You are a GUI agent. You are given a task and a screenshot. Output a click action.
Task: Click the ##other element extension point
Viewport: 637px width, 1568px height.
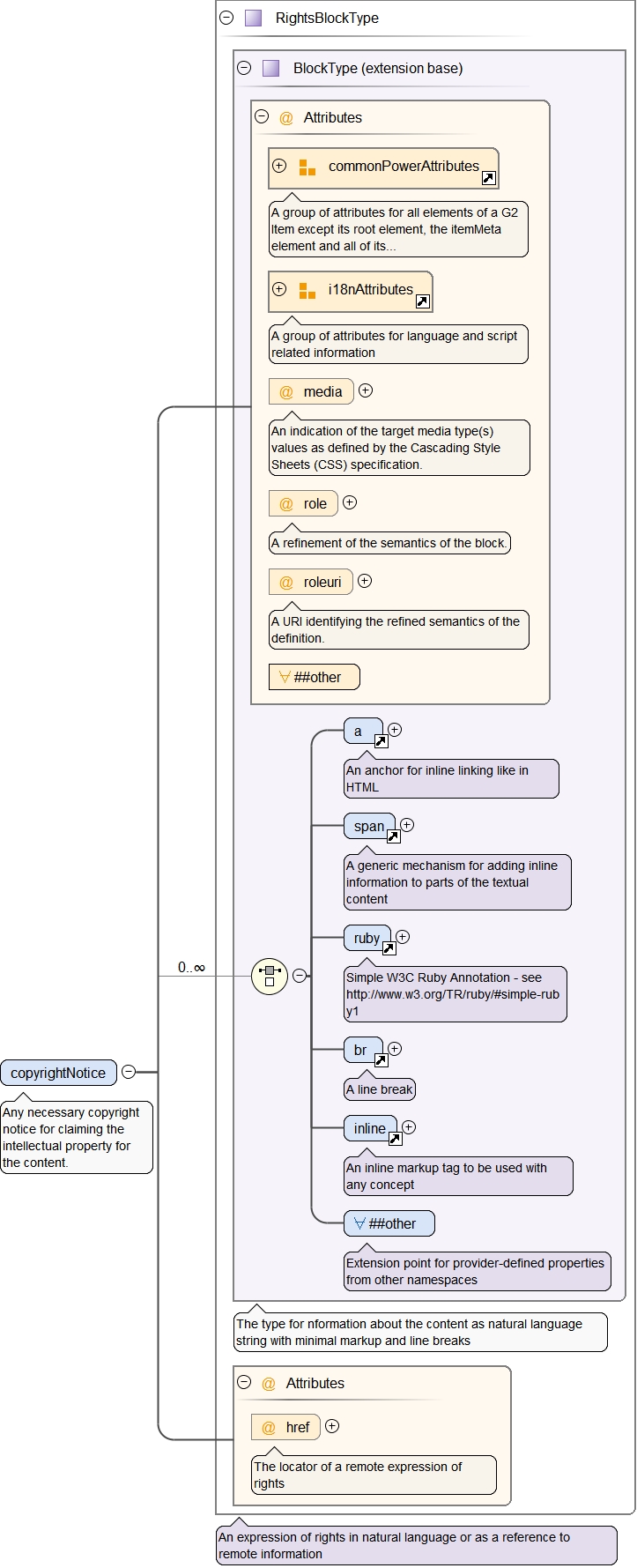click(x=389, y=1223)
